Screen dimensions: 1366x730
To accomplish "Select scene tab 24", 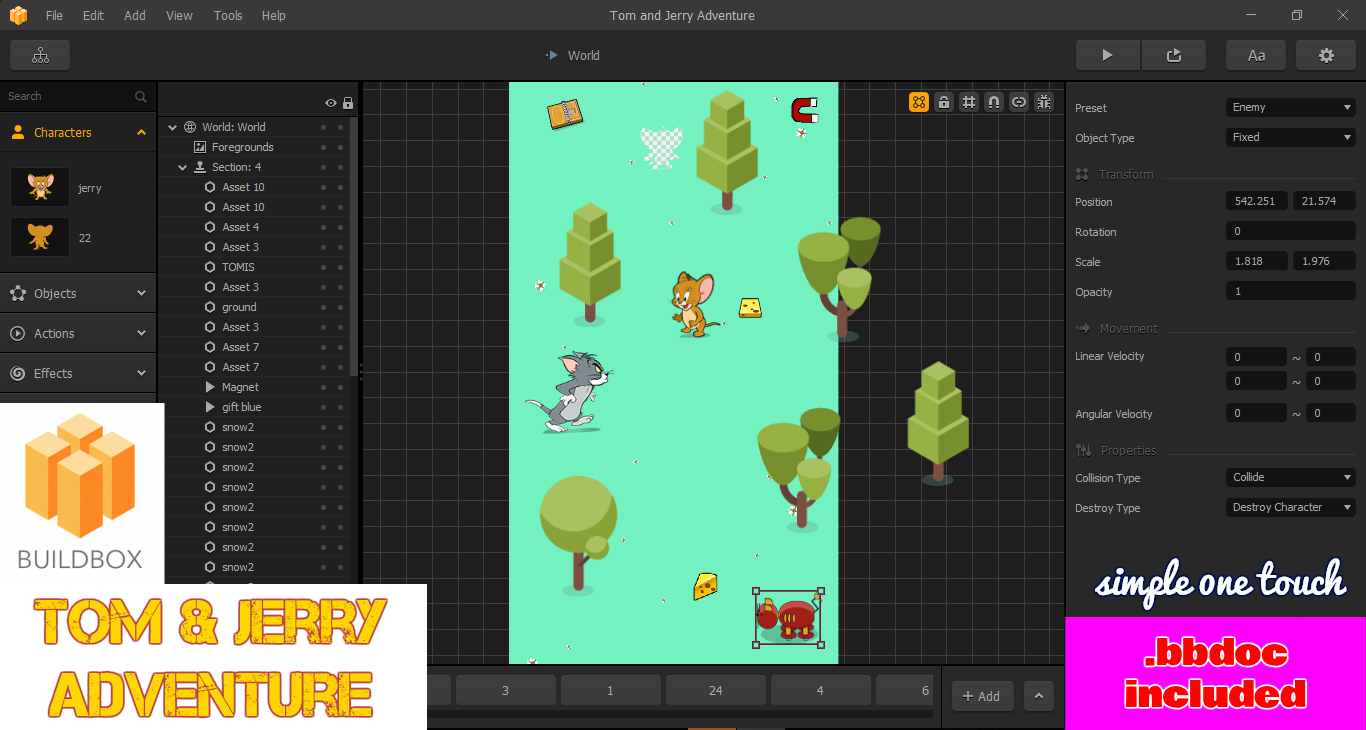I will point(716,690).
